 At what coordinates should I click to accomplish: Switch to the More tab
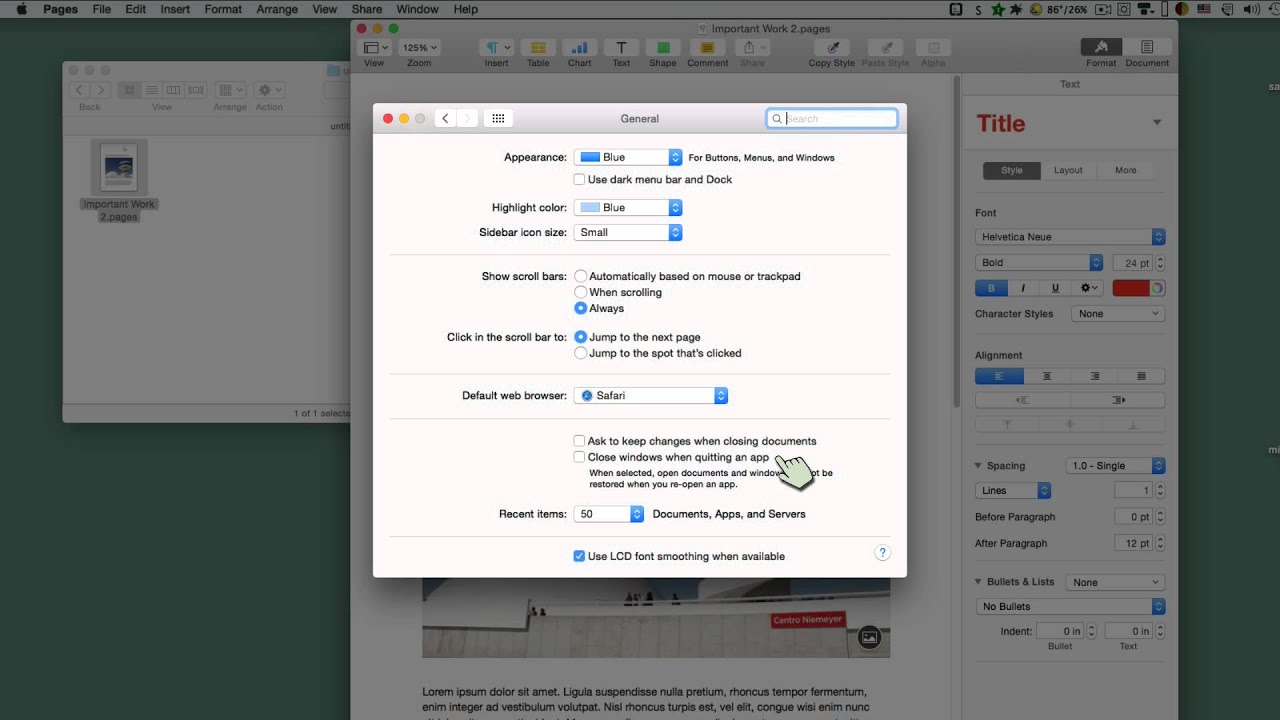pyautogui.click(x=1125, y=170)
